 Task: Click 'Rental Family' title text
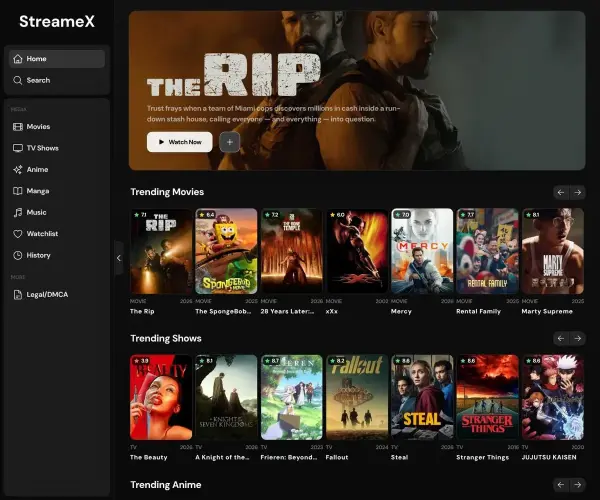tap(478, 311)
